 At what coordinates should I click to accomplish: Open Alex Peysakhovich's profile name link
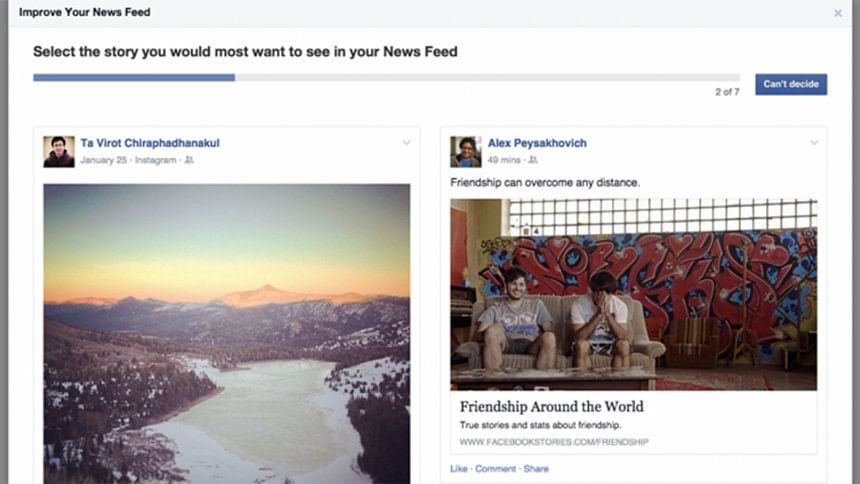point(537,143)
